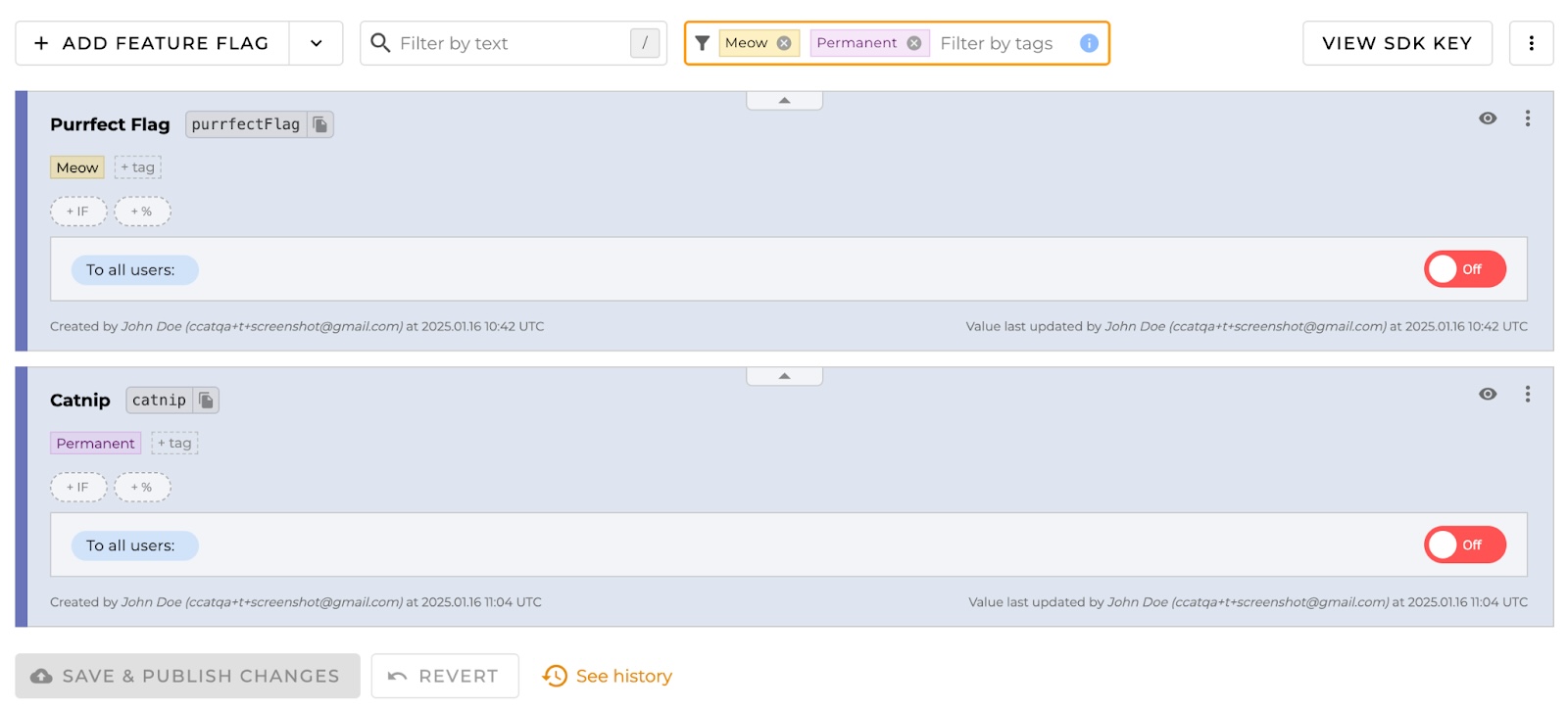Expand the Add Feature Flag dropdown arrow
The width and height of the screenshot is (1568, 710).
click(316, 43)
